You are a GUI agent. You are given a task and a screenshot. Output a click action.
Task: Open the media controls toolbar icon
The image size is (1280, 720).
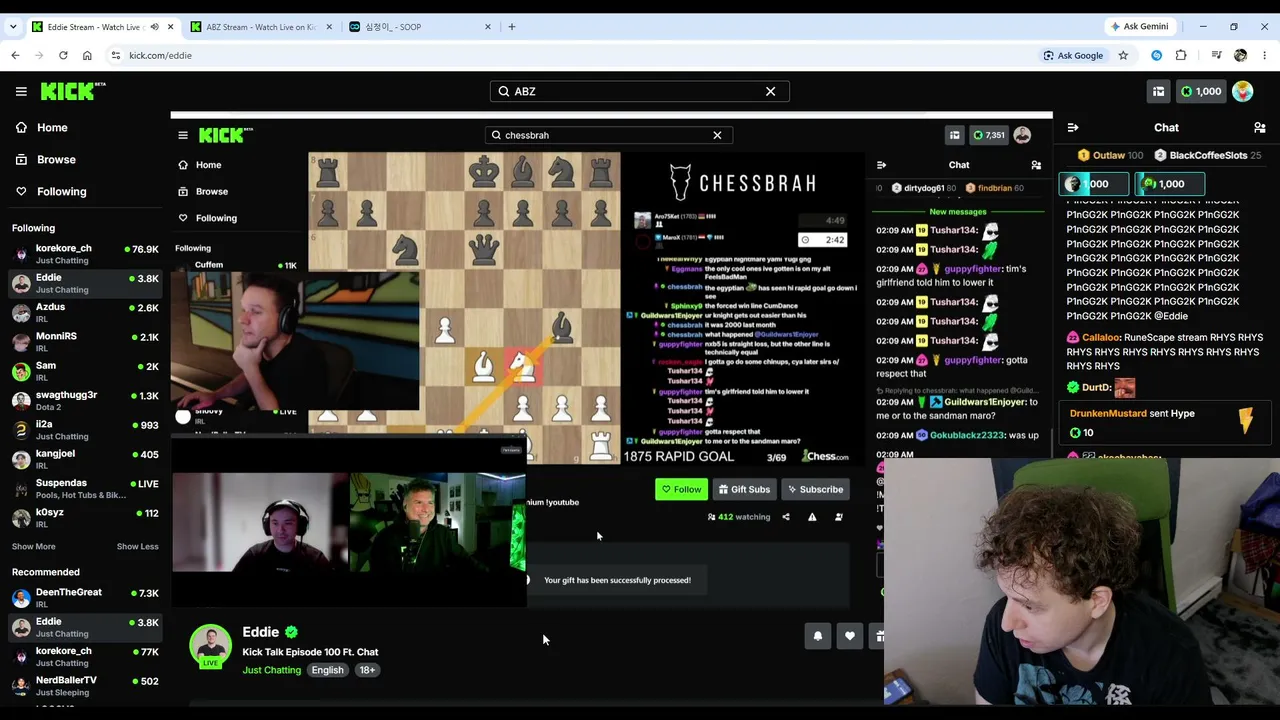[1216, 56]
